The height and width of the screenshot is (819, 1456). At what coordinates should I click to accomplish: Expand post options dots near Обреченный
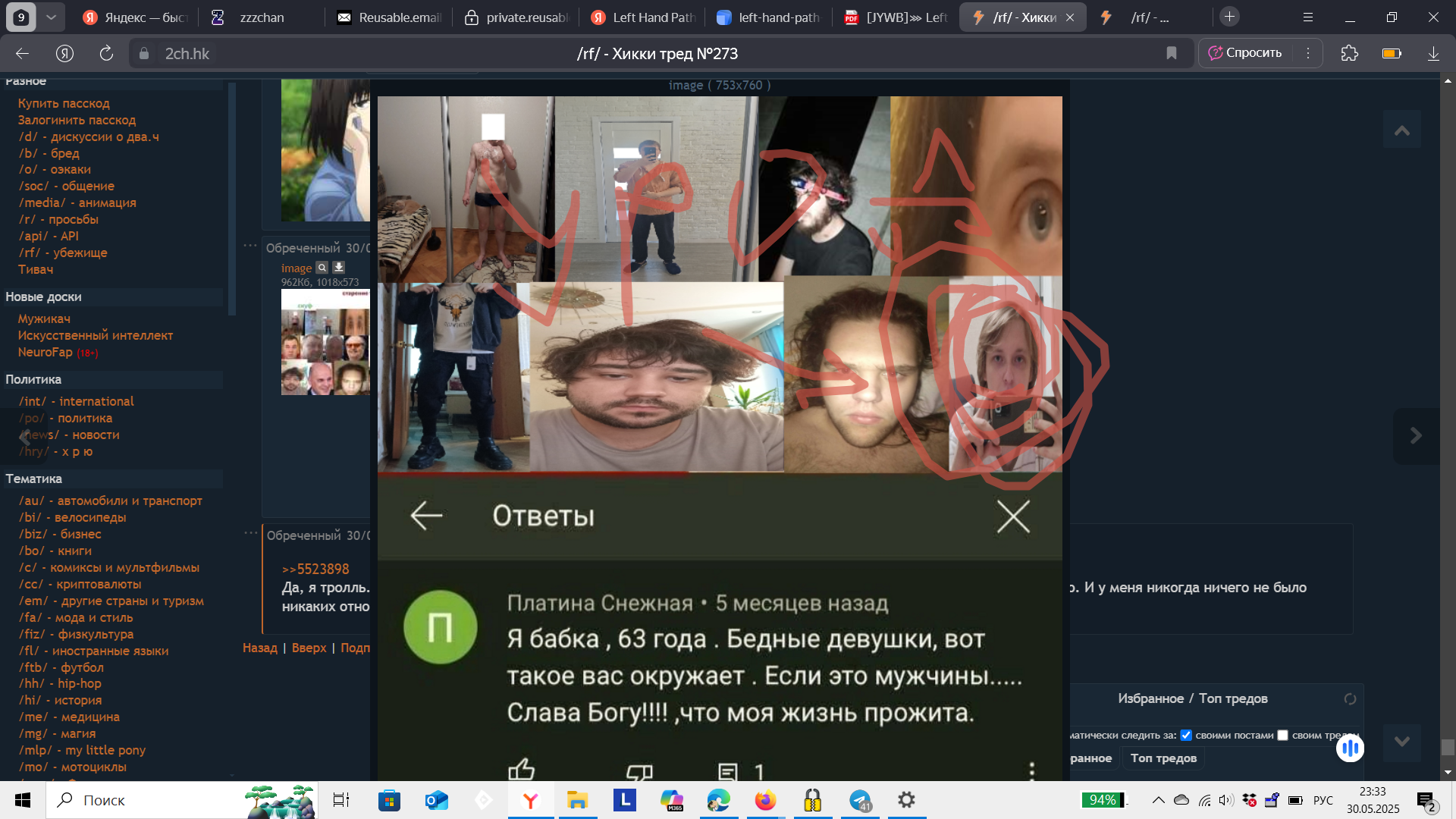pyautogui.click(x=250, y=246)
